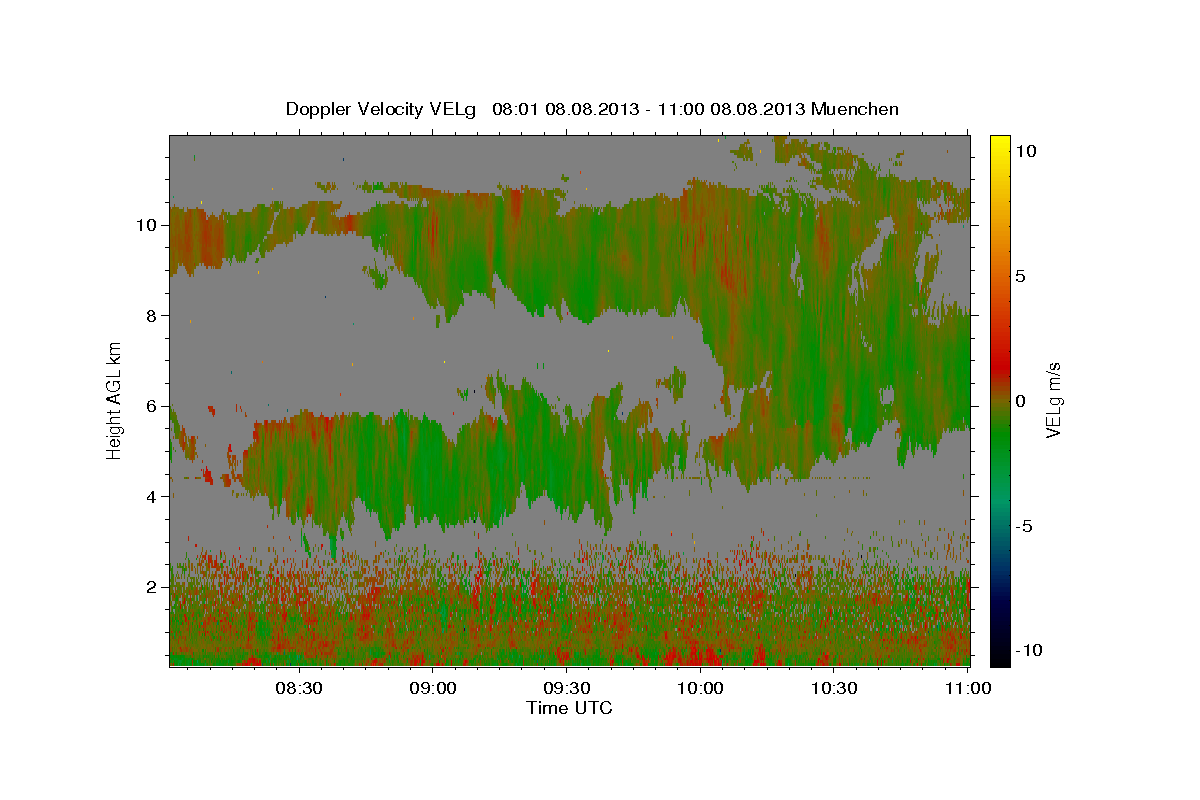Screen dimensions: 1200x800
Task: Click the '11:00' time tick label
Action: click(x=968, y=688)
